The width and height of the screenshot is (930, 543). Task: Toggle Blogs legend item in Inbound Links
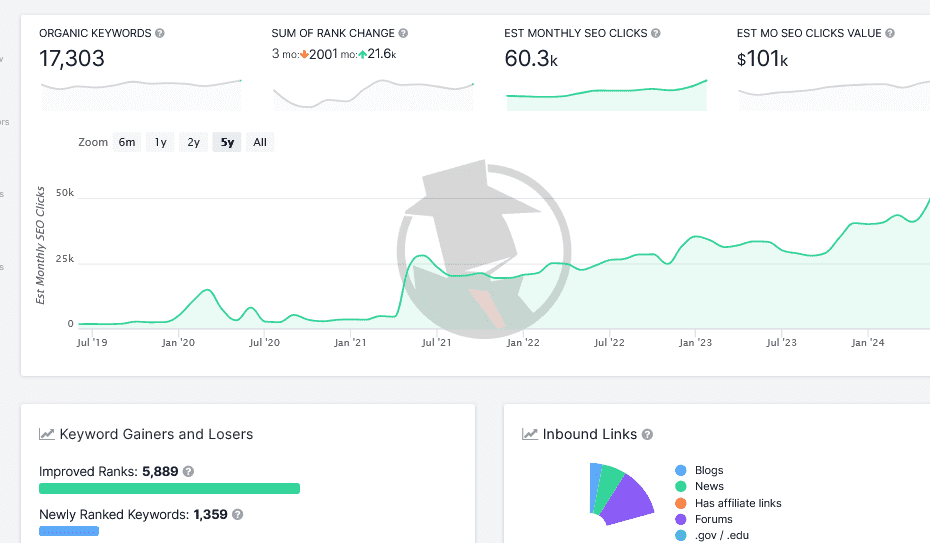(x=699, y=470)
